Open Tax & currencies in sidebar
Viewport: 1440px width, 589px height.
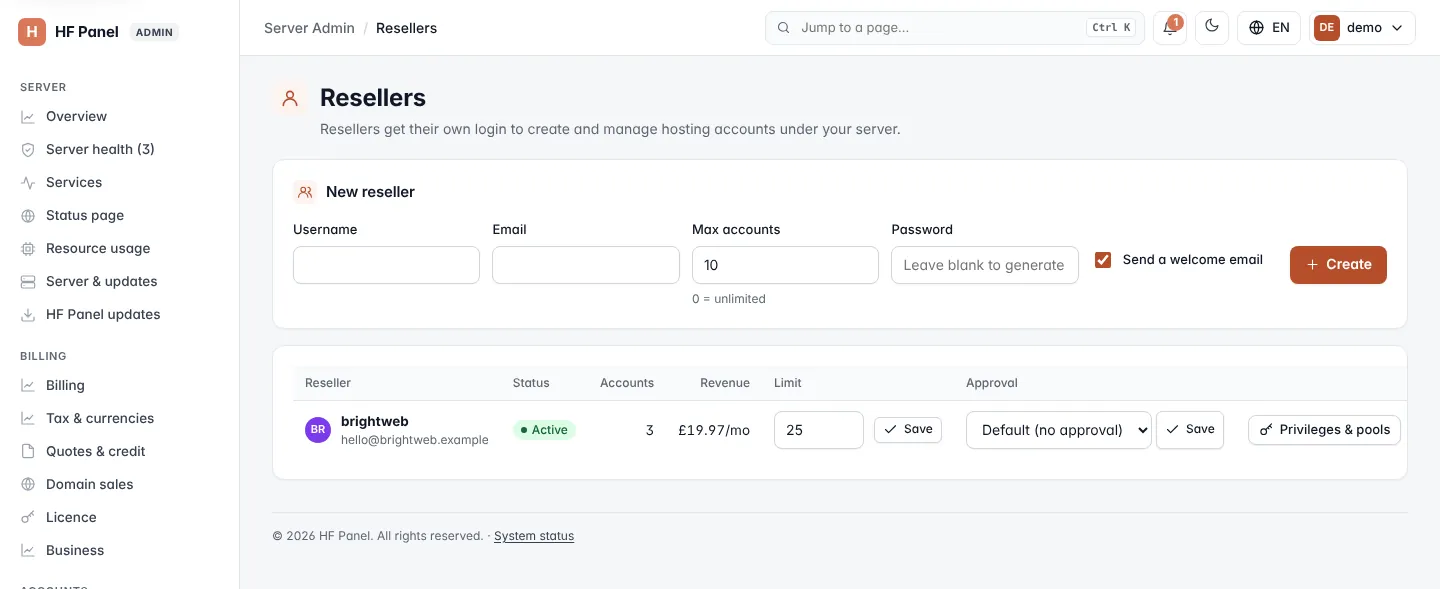[x=100, y=419]
